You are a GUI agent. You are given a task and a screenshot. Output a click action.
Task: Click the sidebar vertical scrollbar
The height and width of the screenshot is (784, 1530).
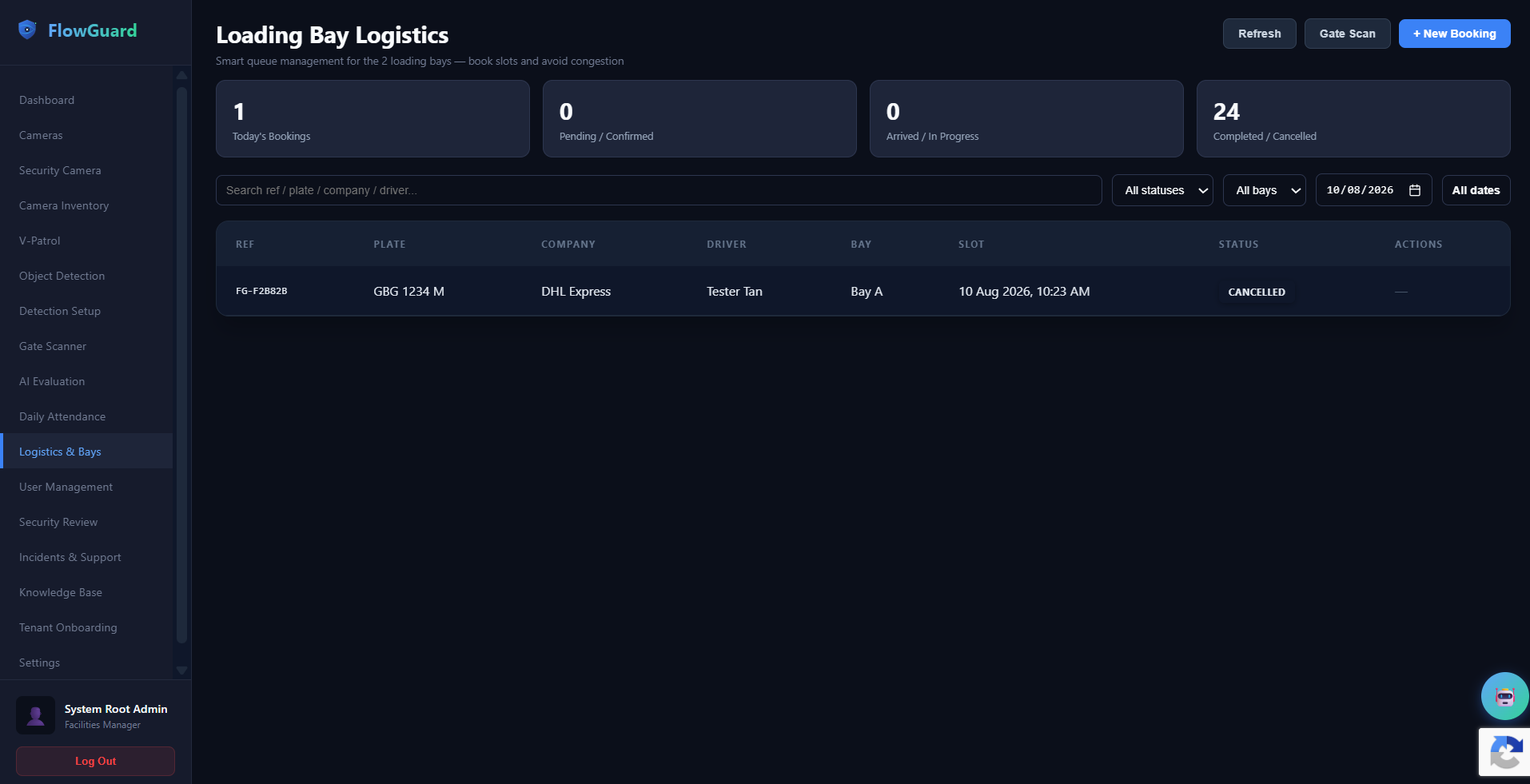coord(181,364)
